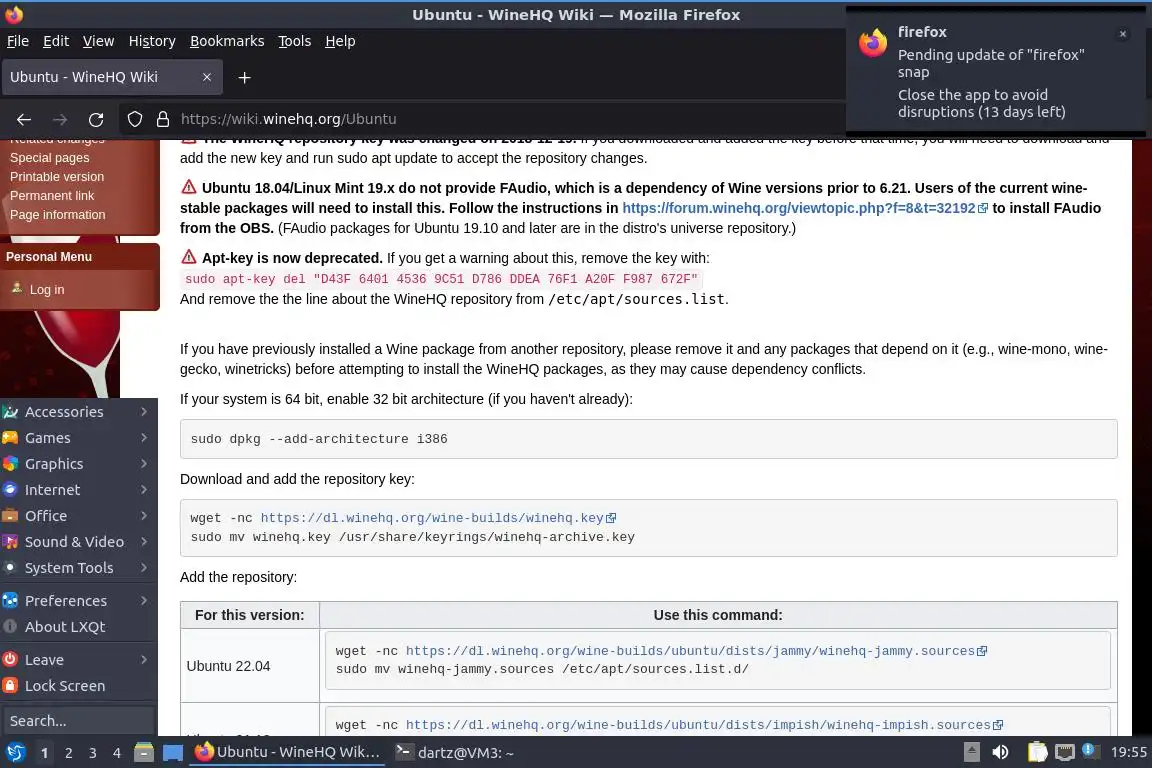Open the History menu

tap(152, 41)
